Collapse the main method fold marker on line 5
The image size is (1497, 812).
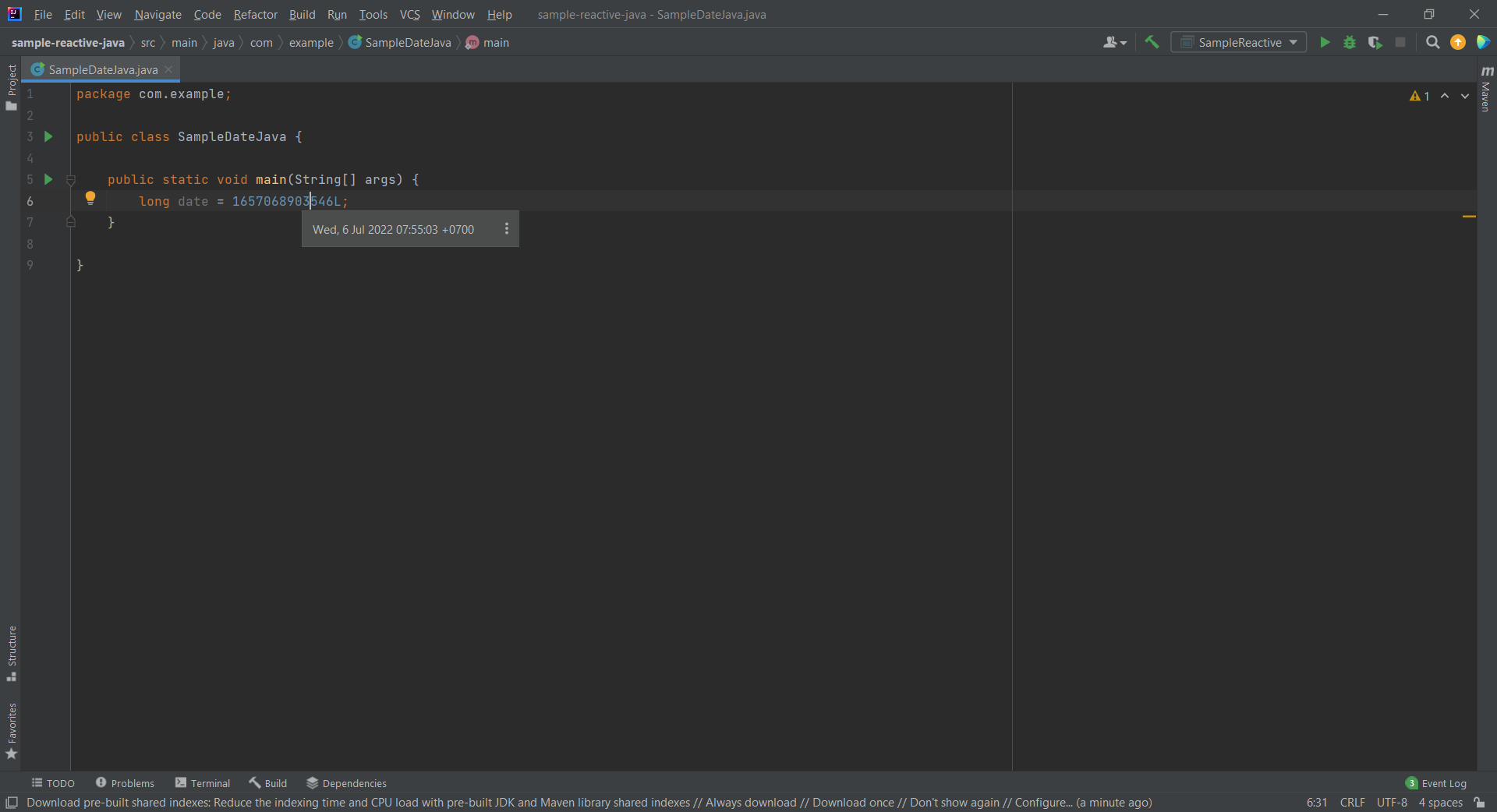point(71,180)
